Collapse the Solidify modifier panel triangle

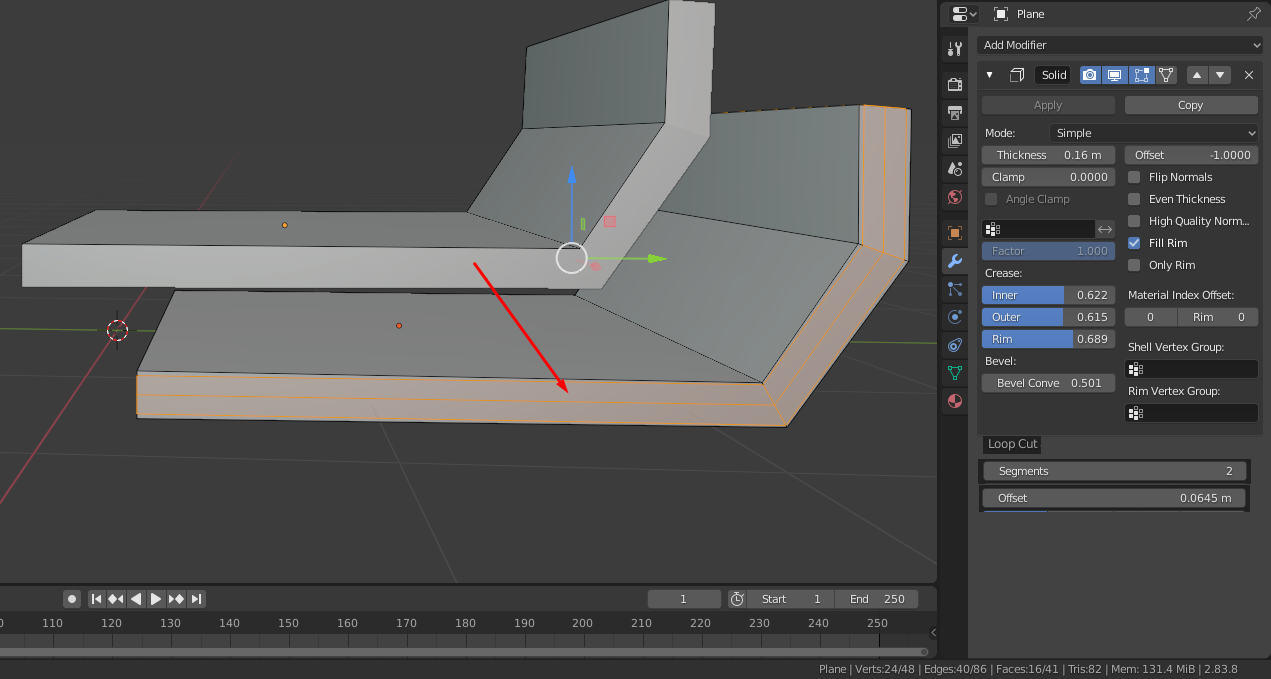(989, 75)
